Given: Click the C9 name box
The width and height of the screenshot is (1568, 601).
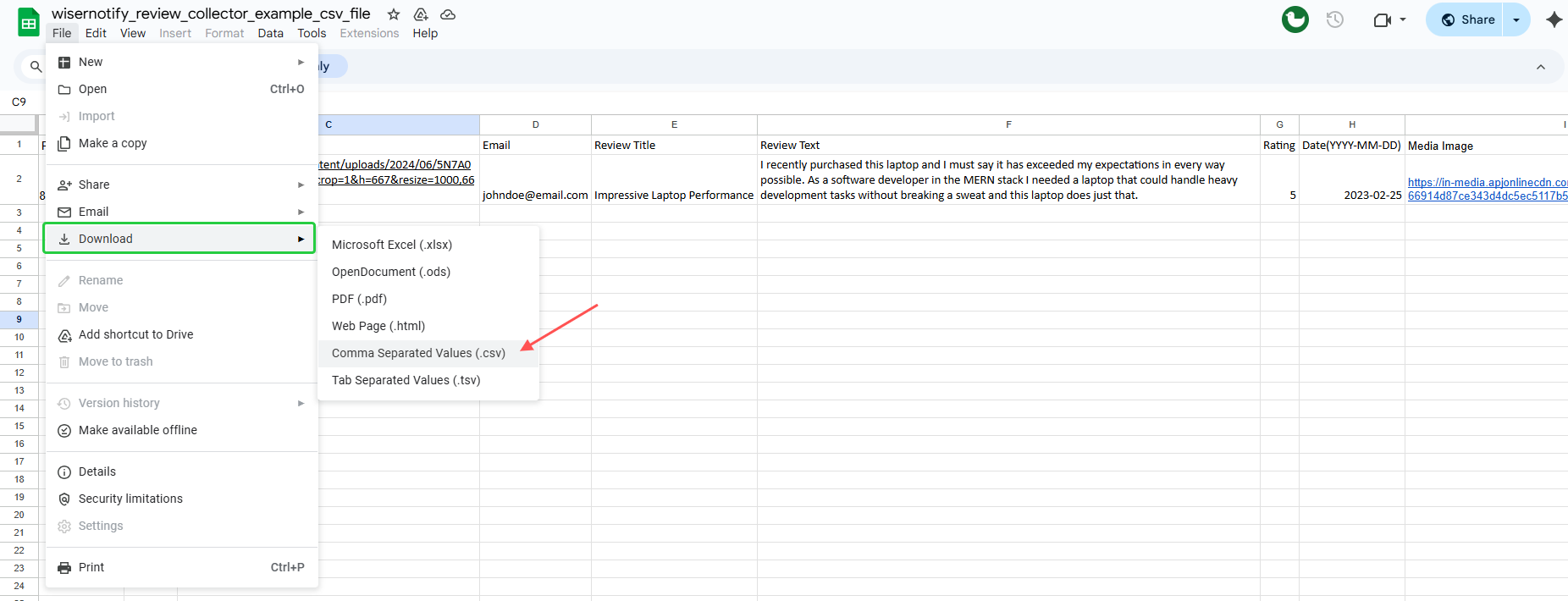Looking at the screenshot, I should coord(19,102).
